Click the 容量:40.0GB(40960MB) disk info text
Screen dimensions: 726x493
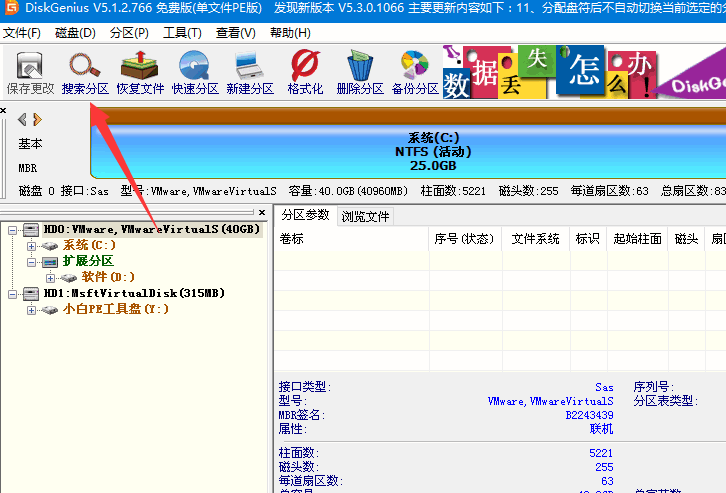click(348, 191)
